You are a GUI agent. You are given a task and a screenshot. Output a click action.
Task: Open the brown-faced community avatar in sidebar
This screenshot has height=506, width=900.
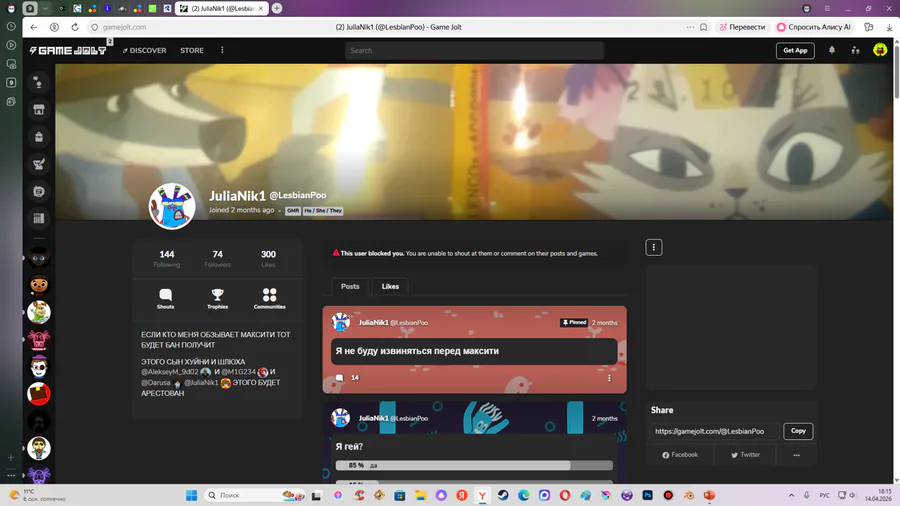38,285
